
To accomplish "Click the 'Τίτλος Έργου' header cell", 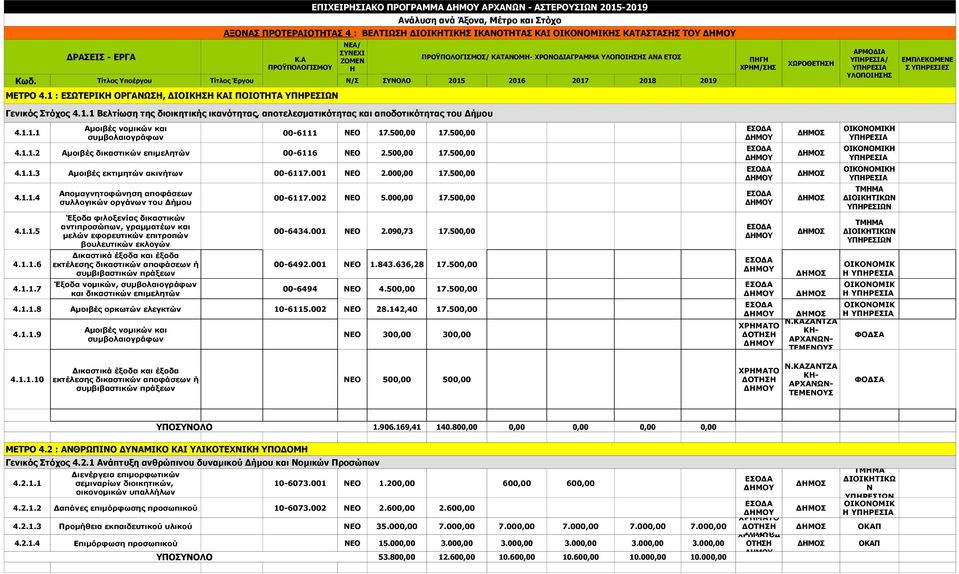I will 231,81.
